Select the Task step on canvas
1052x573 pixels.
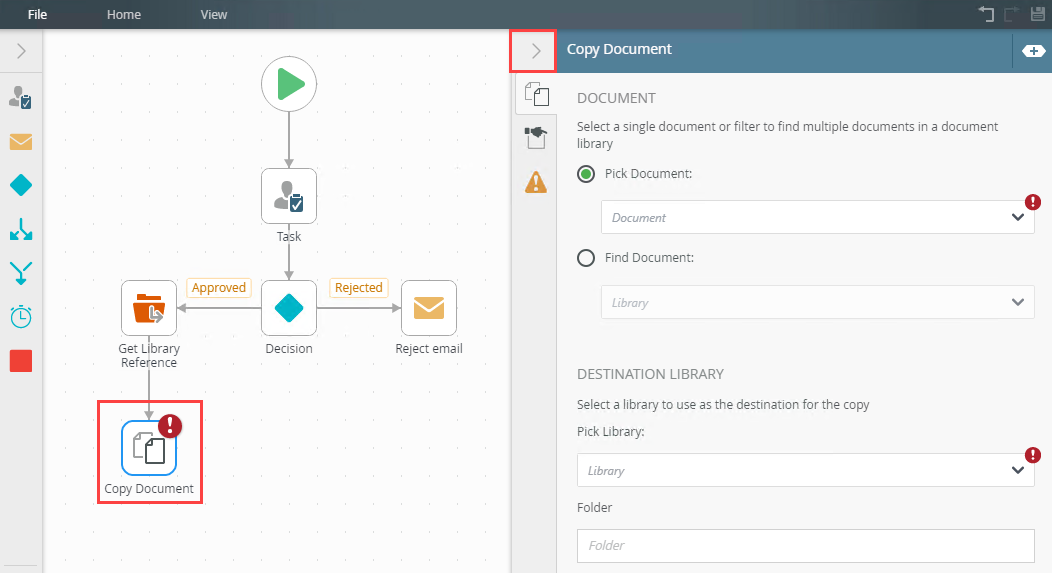tap(289, 196)
